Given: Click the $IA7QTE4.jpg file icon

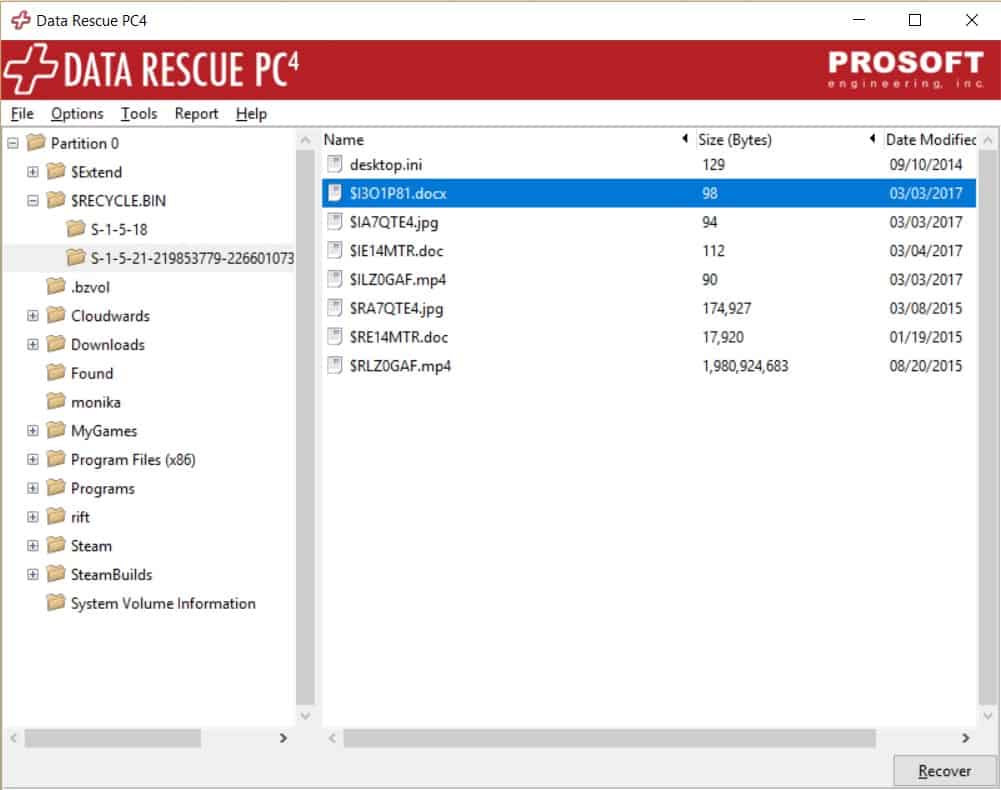Looking at the screenshot, I should [335, 222].
